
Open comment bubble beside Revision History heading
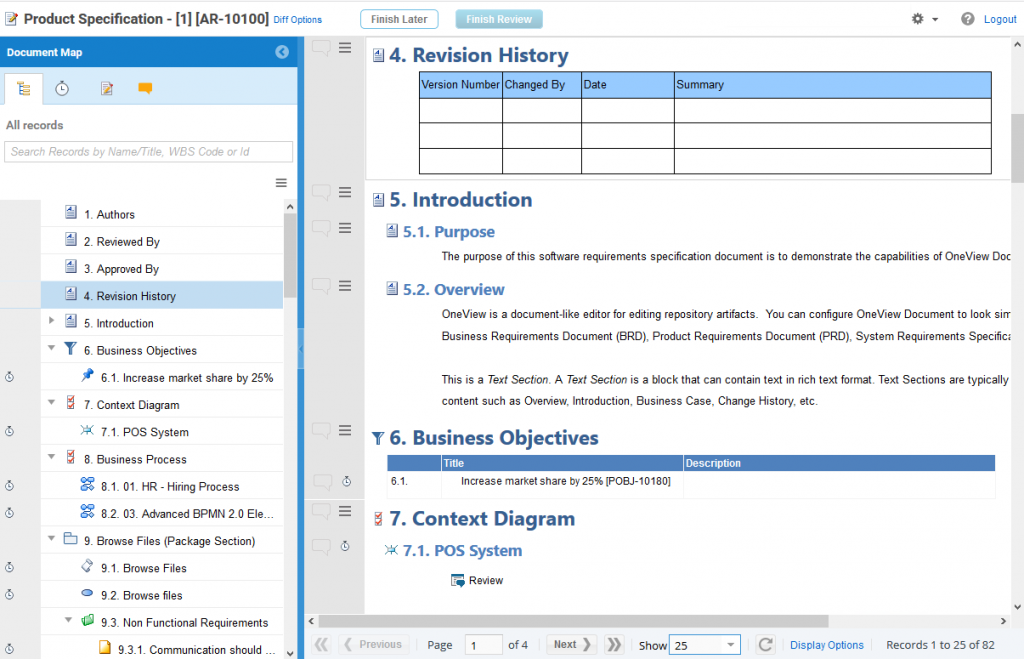click(321, 48)
